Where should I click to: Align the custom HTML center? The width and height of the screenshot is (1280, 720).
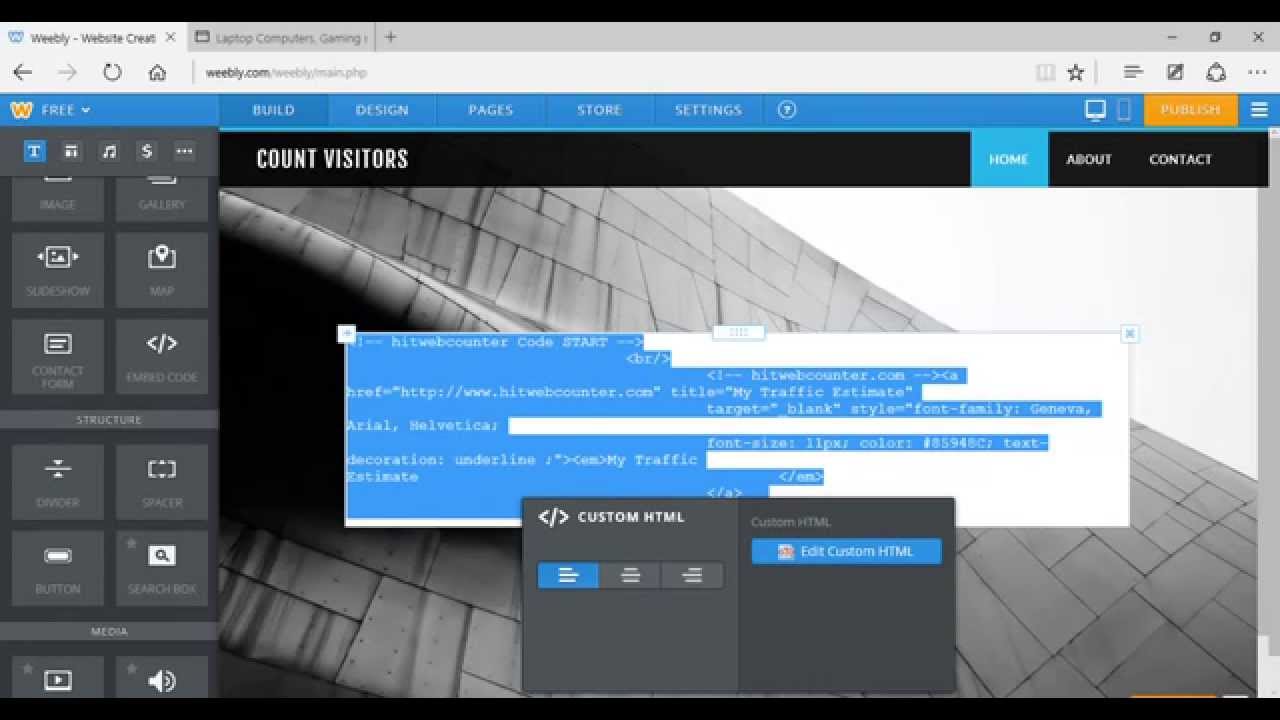click(x=630, y=575)
